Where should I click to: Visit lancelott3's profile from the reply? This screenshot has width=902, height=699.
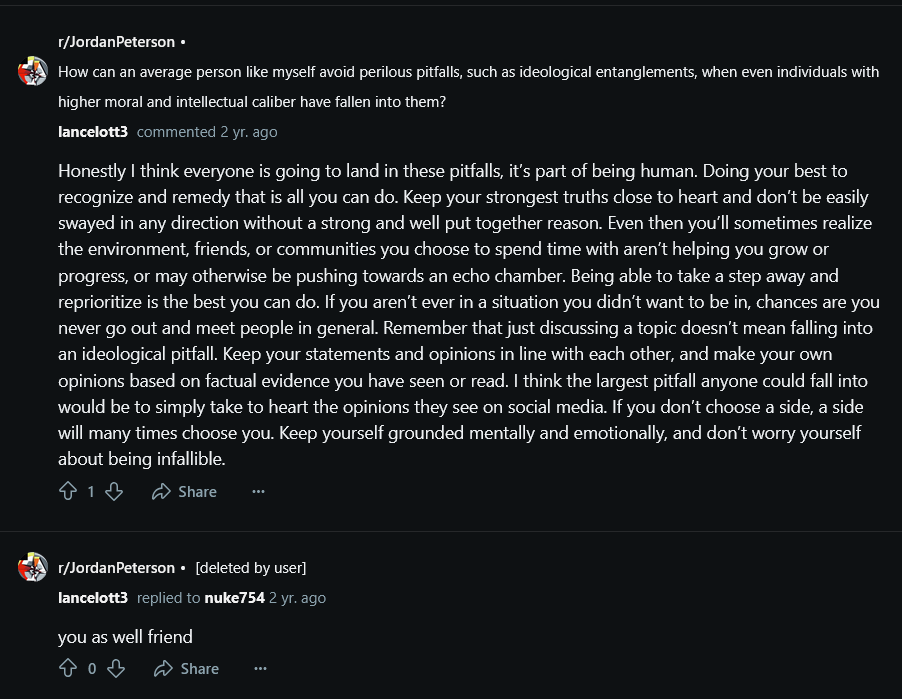pos(93,598)
